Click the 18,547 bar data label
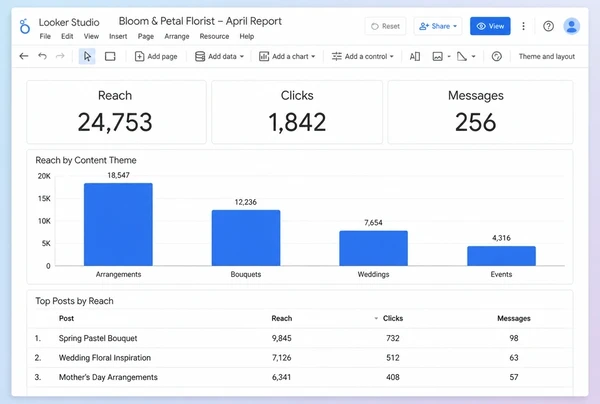Image resolution: width=600 pixels, height=404 pixels. pos(118,175)
